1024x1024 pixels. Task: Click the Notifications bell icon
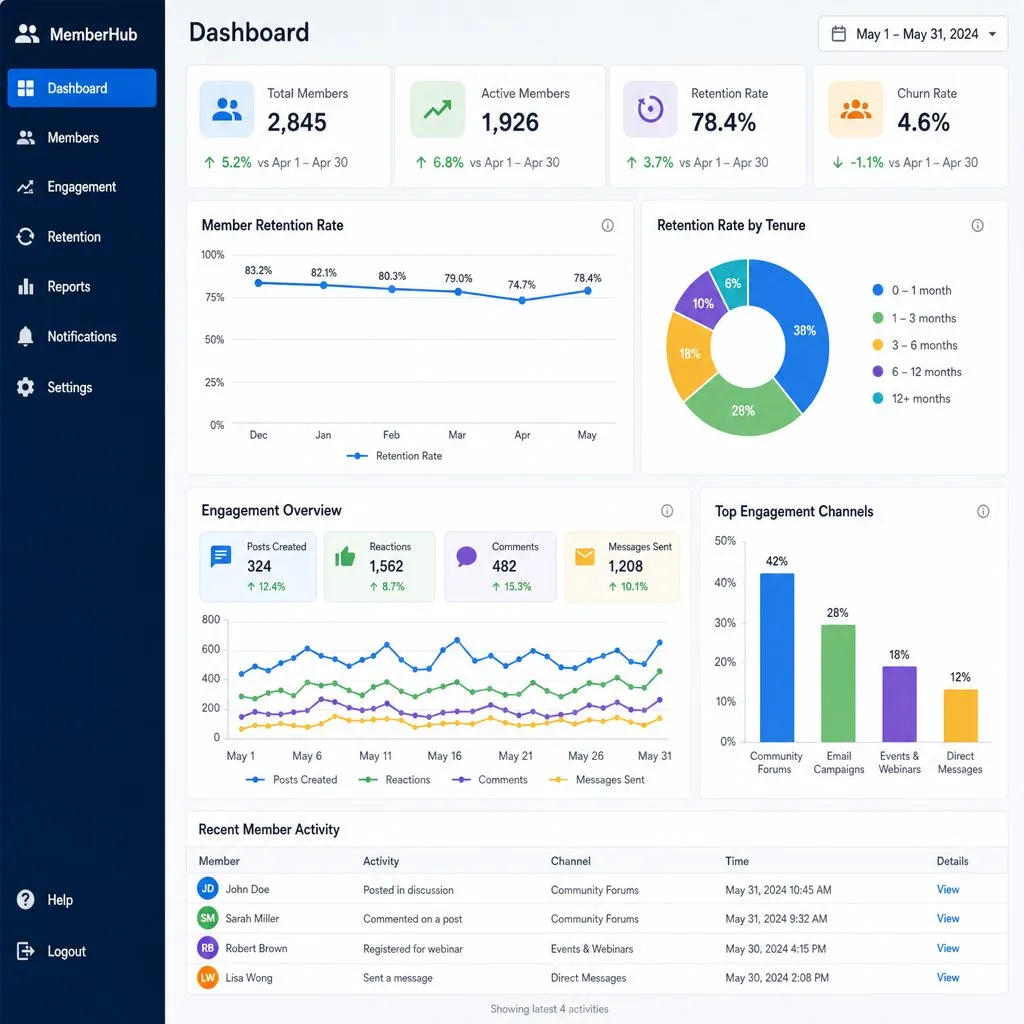(x=25, y=336)
